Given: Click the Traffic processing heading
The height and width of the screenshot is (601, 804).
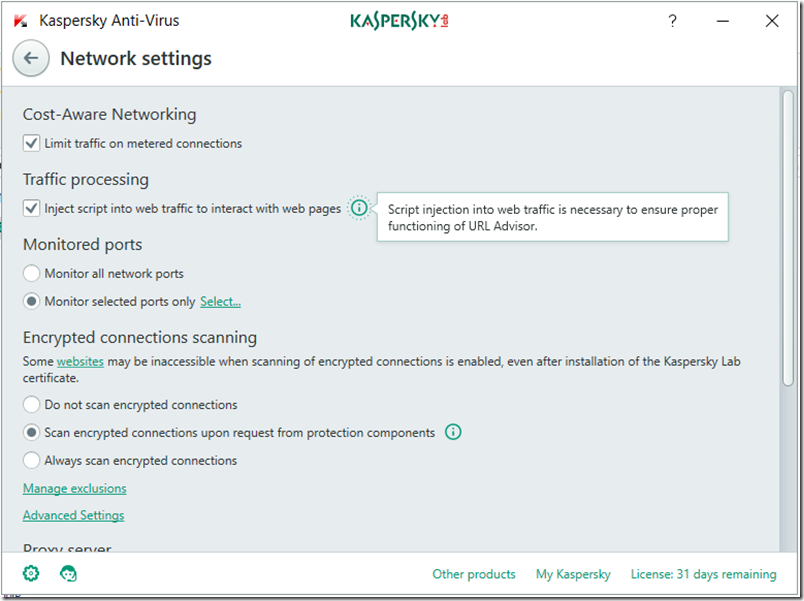Looking at the screenshot, I should click(86, 179).
